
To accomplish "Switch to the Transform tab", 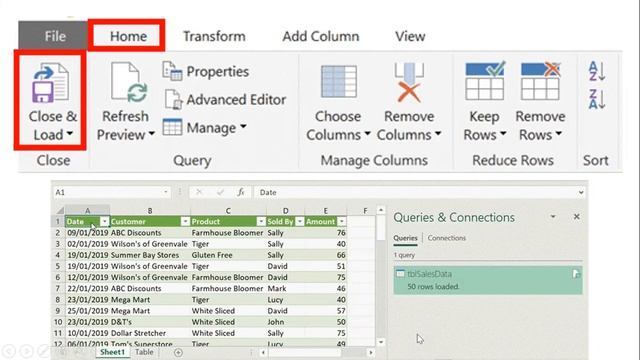I will [214, 36].
